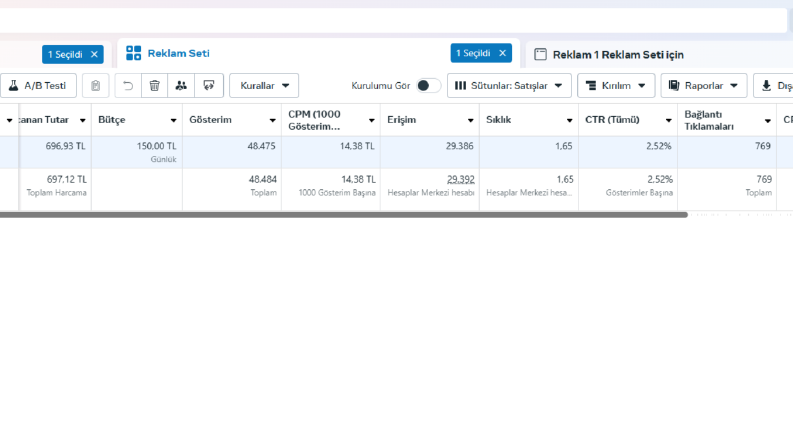Click the 48.475 impressions value
This screenshot has height=446, width=793.
pos(261,146)
